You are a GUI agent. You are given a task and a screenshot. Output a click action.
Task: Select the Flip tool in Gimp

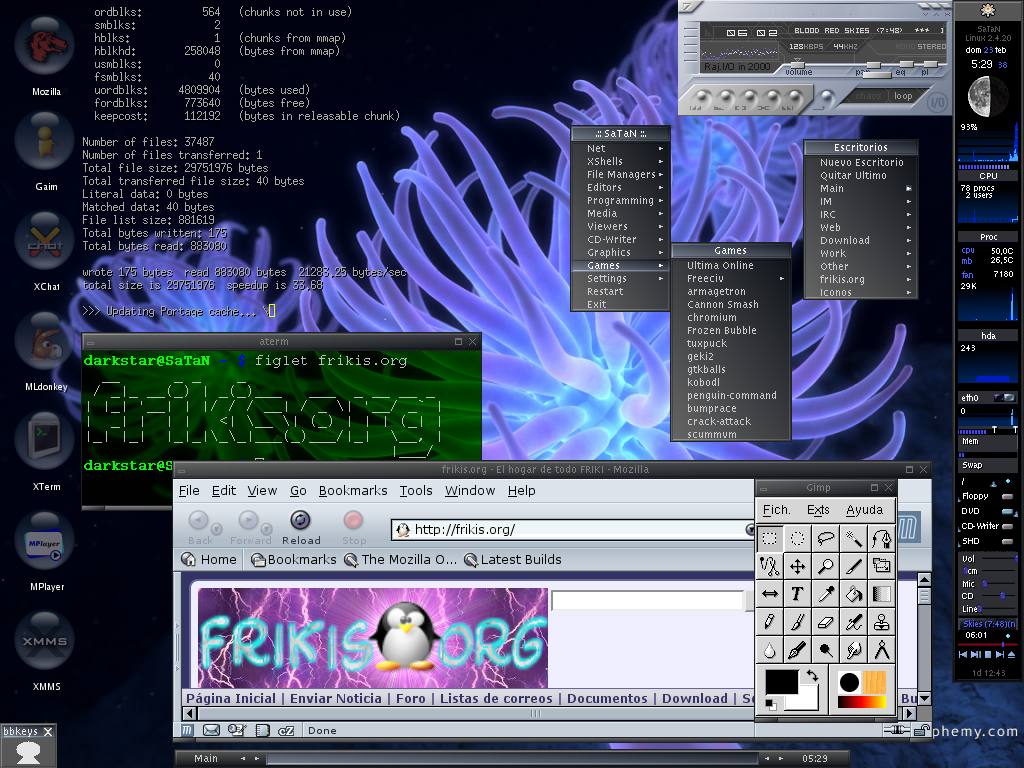[770, 594]
